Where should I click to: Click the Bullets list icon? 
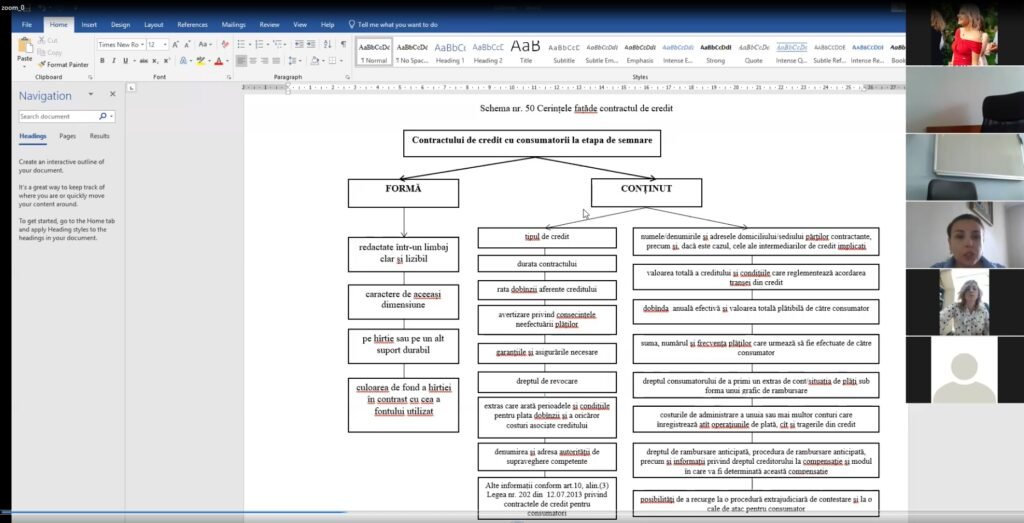[243, 44]
